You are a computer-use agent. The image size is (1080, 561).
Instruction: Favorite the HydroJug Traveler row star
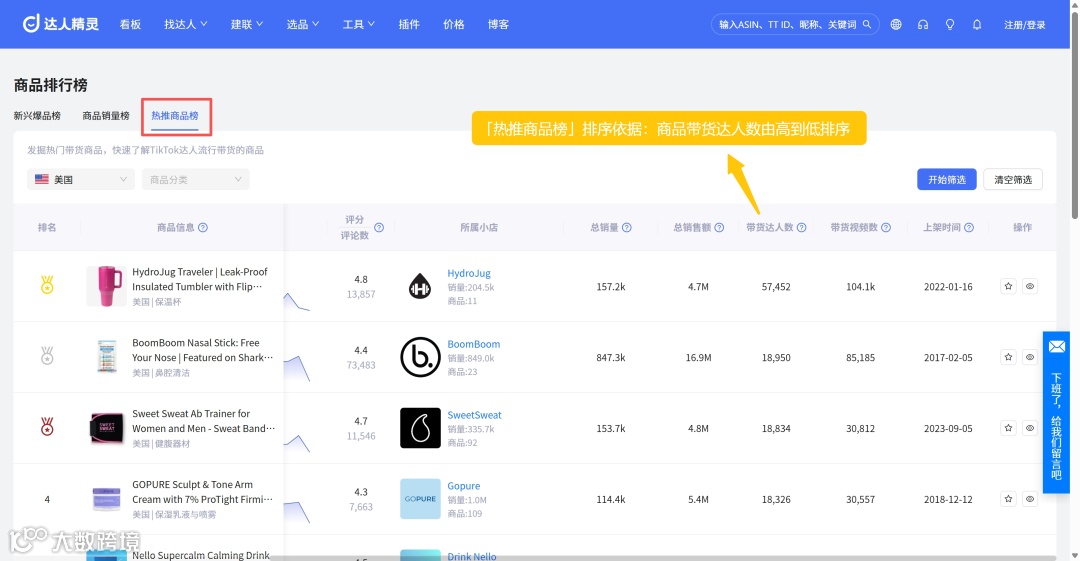click(x=1008, y=286)
